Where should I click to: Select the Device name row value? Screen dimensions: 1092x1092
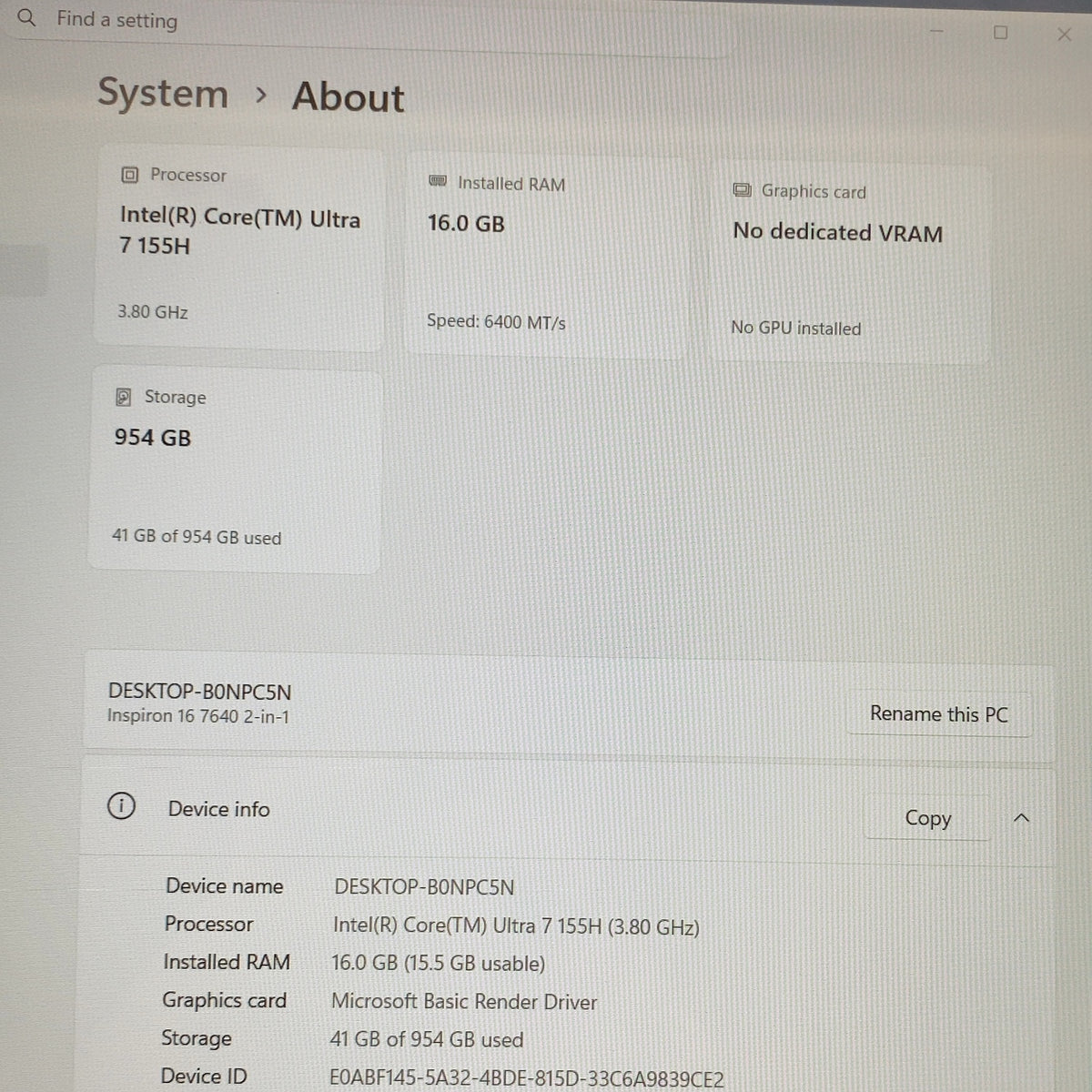[x=424, y=887]
